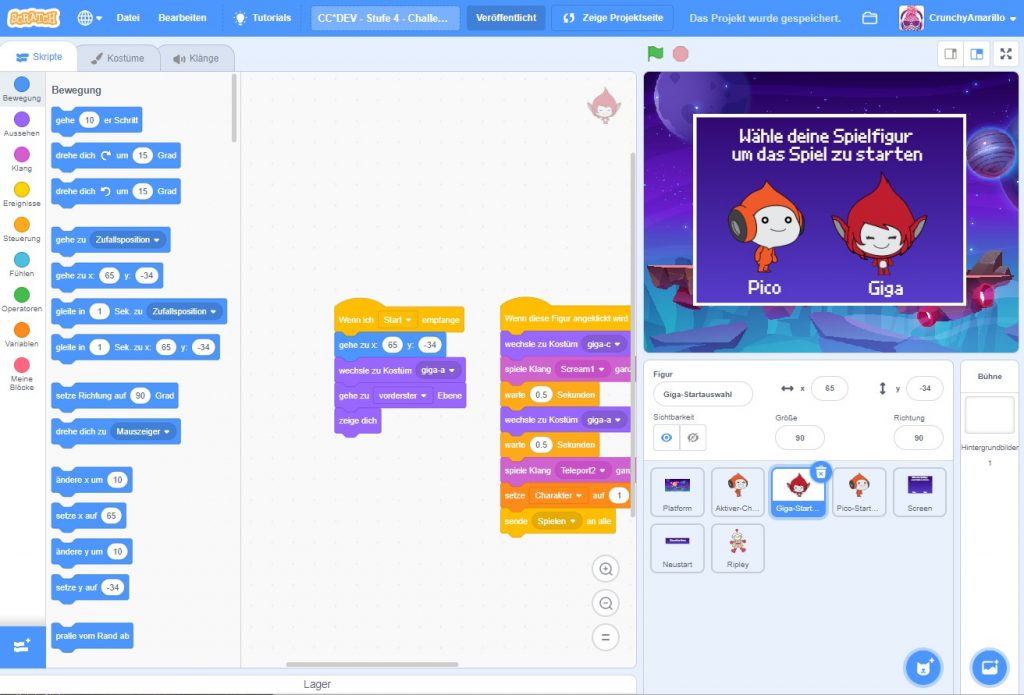Viewport: 1024px width, 695px height.
Task: Switch to small stage layout
Action: click(x=950, y=54)
